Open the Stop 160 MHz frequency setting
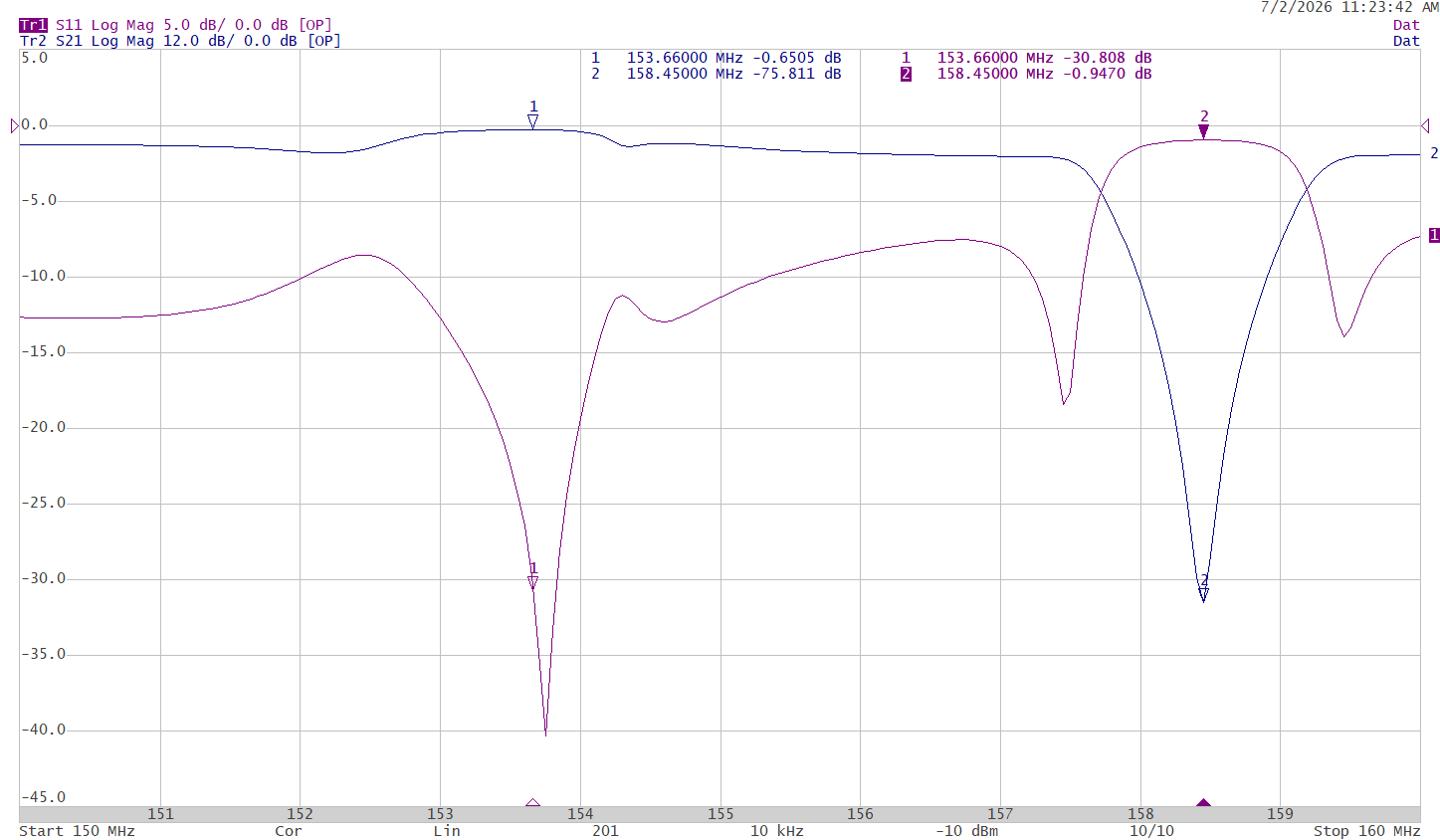1440x840 pixels. click(1366, 831)
